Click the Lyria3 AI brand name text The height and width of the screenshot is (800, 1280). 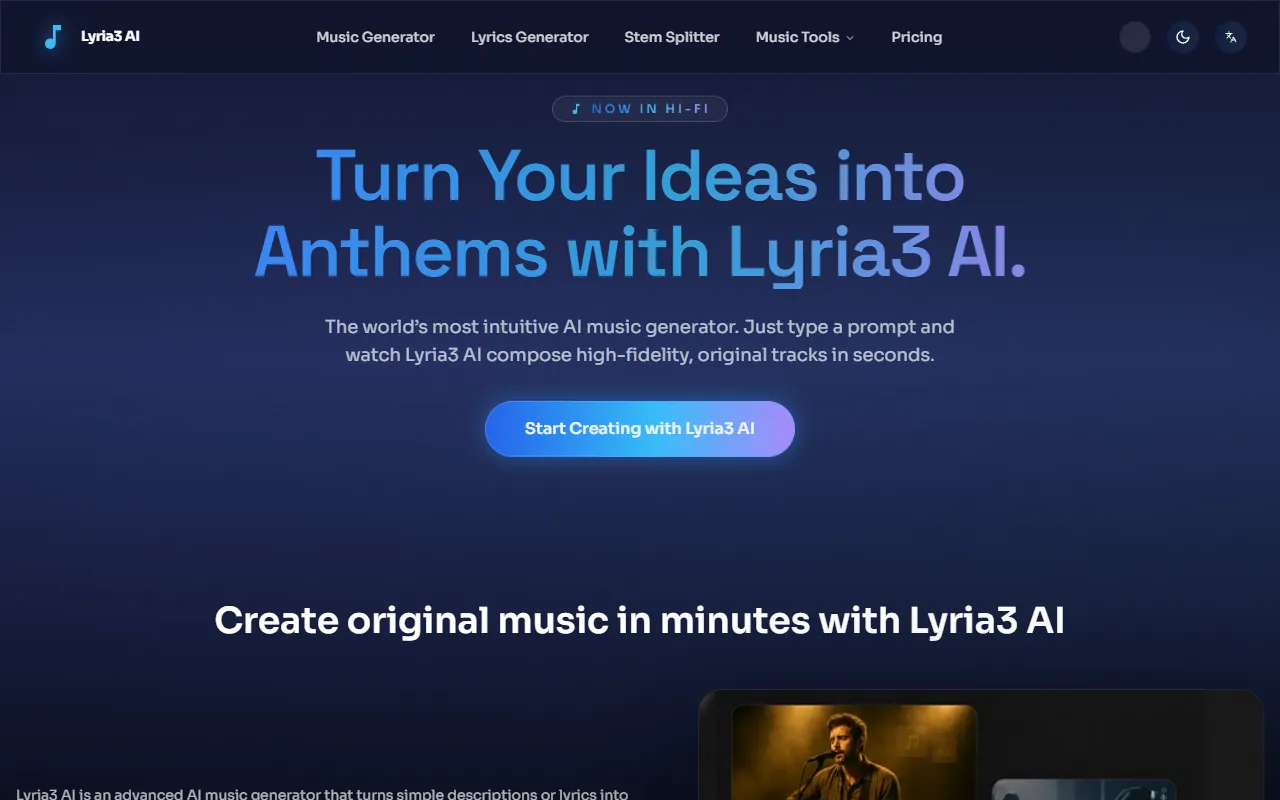click(x=110, y=37)
